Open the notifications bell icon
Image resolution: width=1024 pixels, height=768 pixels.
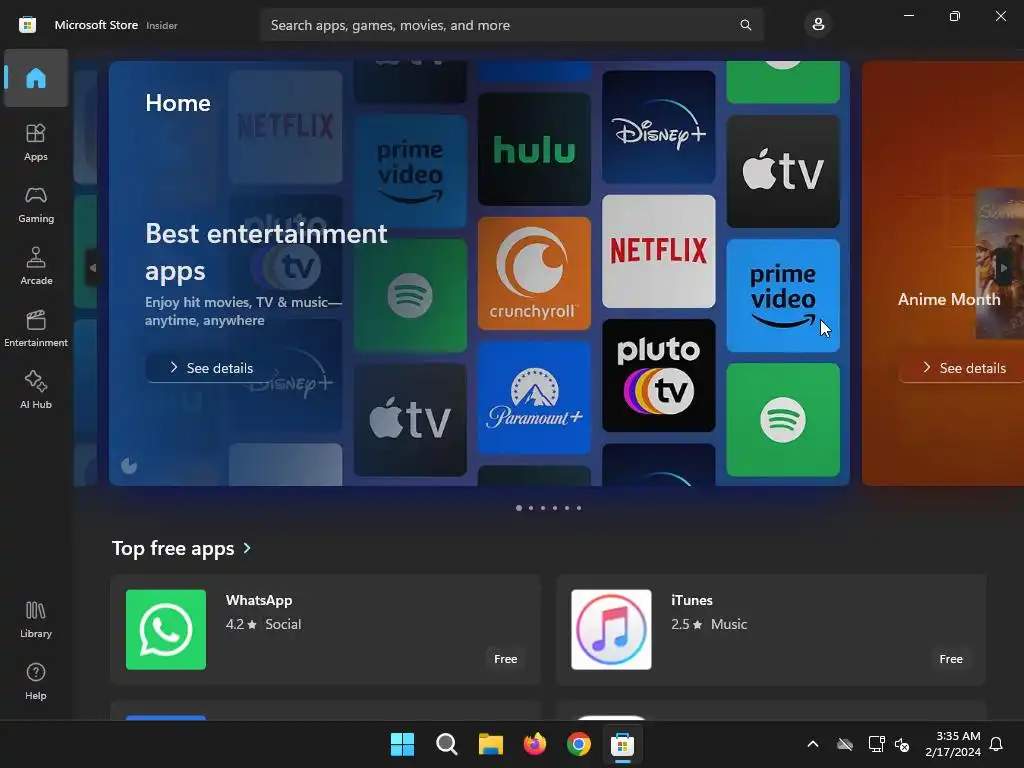996,744
